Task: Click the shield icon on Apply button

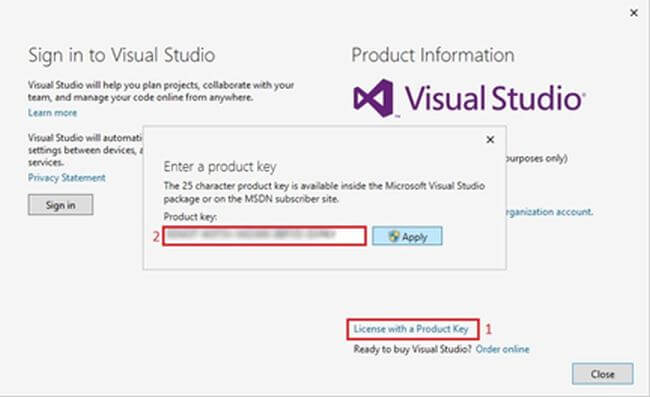Action: pyautogui.click(x=393, y=236)
